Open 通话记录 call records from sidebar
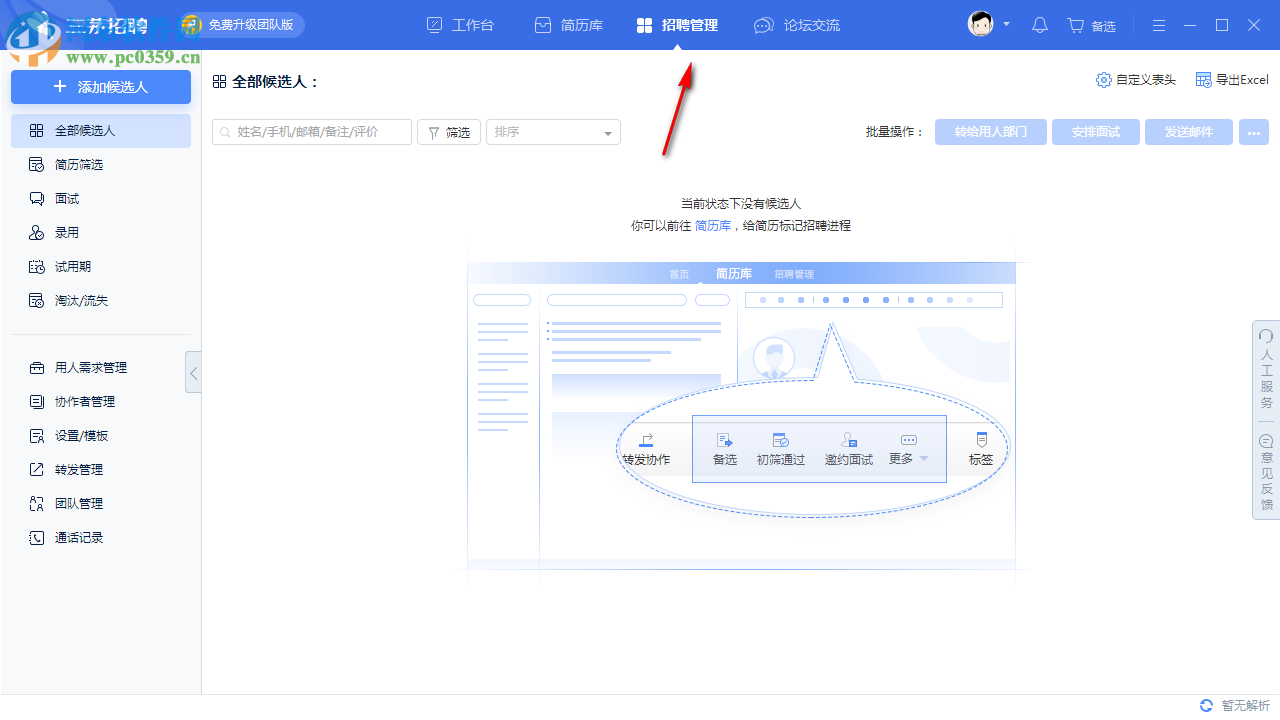Image resolution: width=1280 pixels, height=720 pixels. click(67, 537)
